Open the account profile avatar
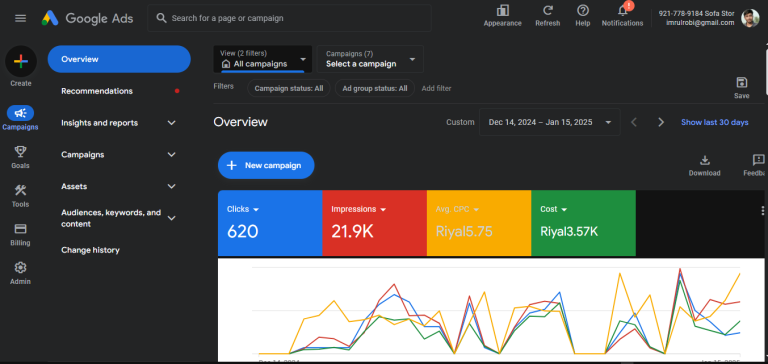This screenshot has width=768, height=364. [750, 18]
